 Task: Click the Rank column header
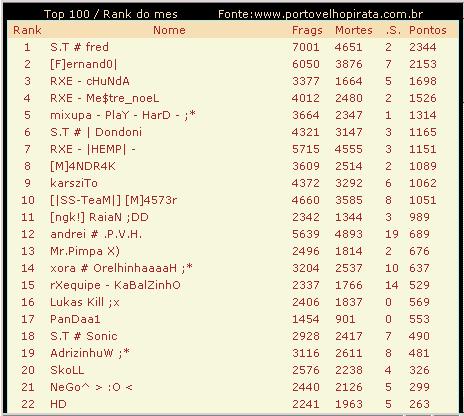pyautogui.click(x=27, y=30)
